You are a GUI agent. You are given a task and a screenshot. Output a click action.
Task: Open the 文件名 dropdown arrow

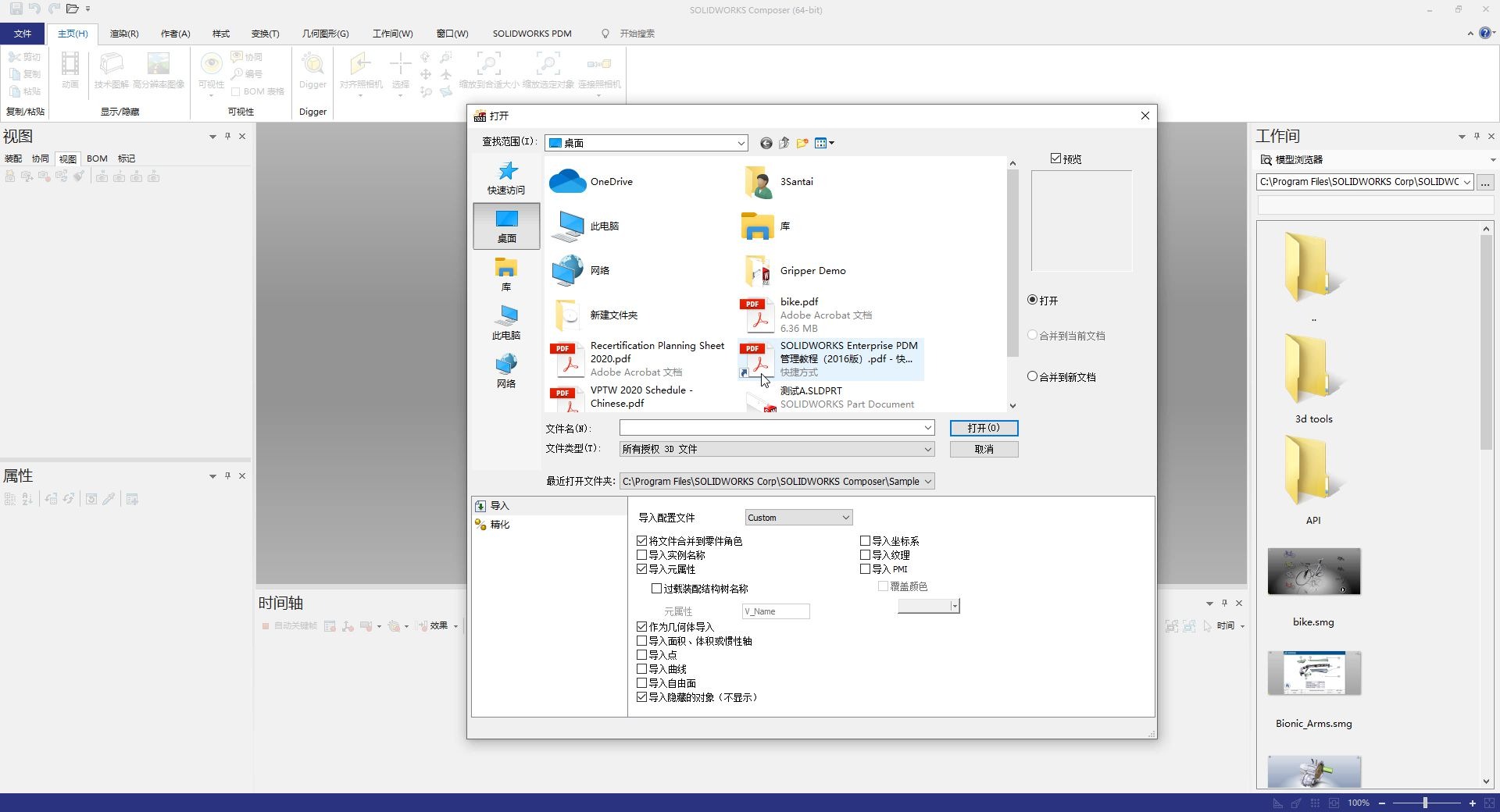[x=927, y=428]
